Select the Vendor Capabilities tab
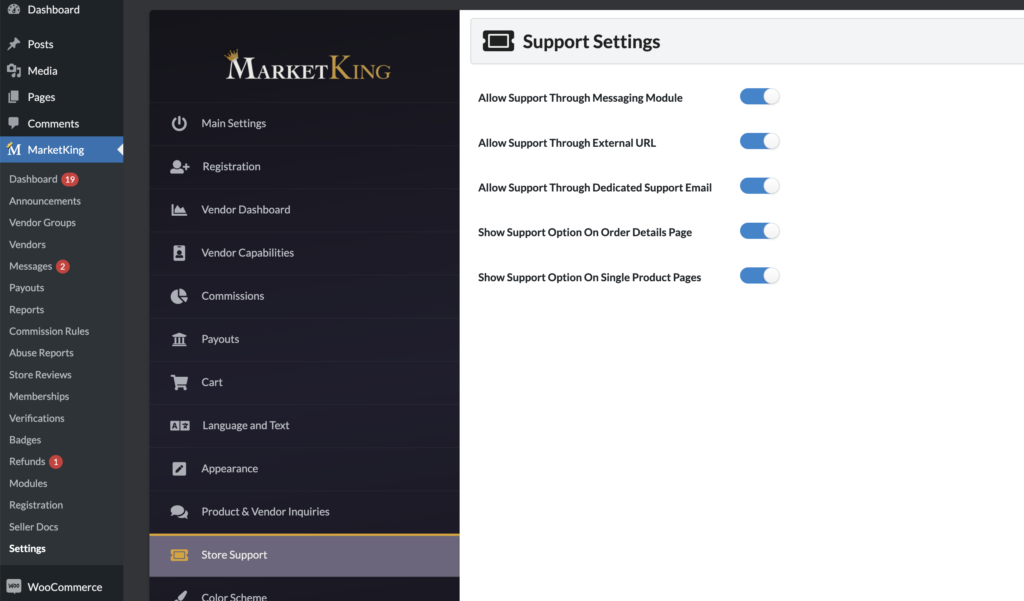This screenshot has height=601, width=1024. point(304,253)
